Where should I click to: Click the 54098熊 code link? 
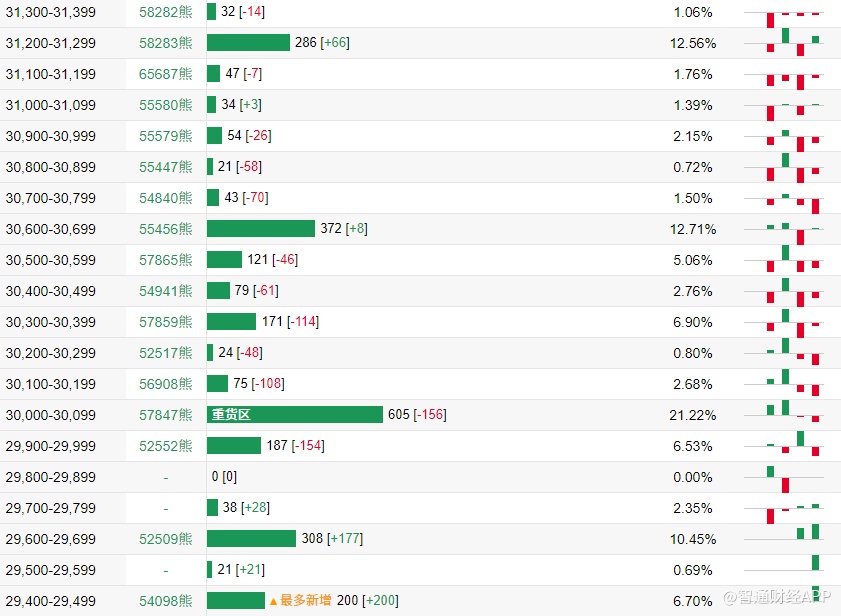tap(165, 601)
